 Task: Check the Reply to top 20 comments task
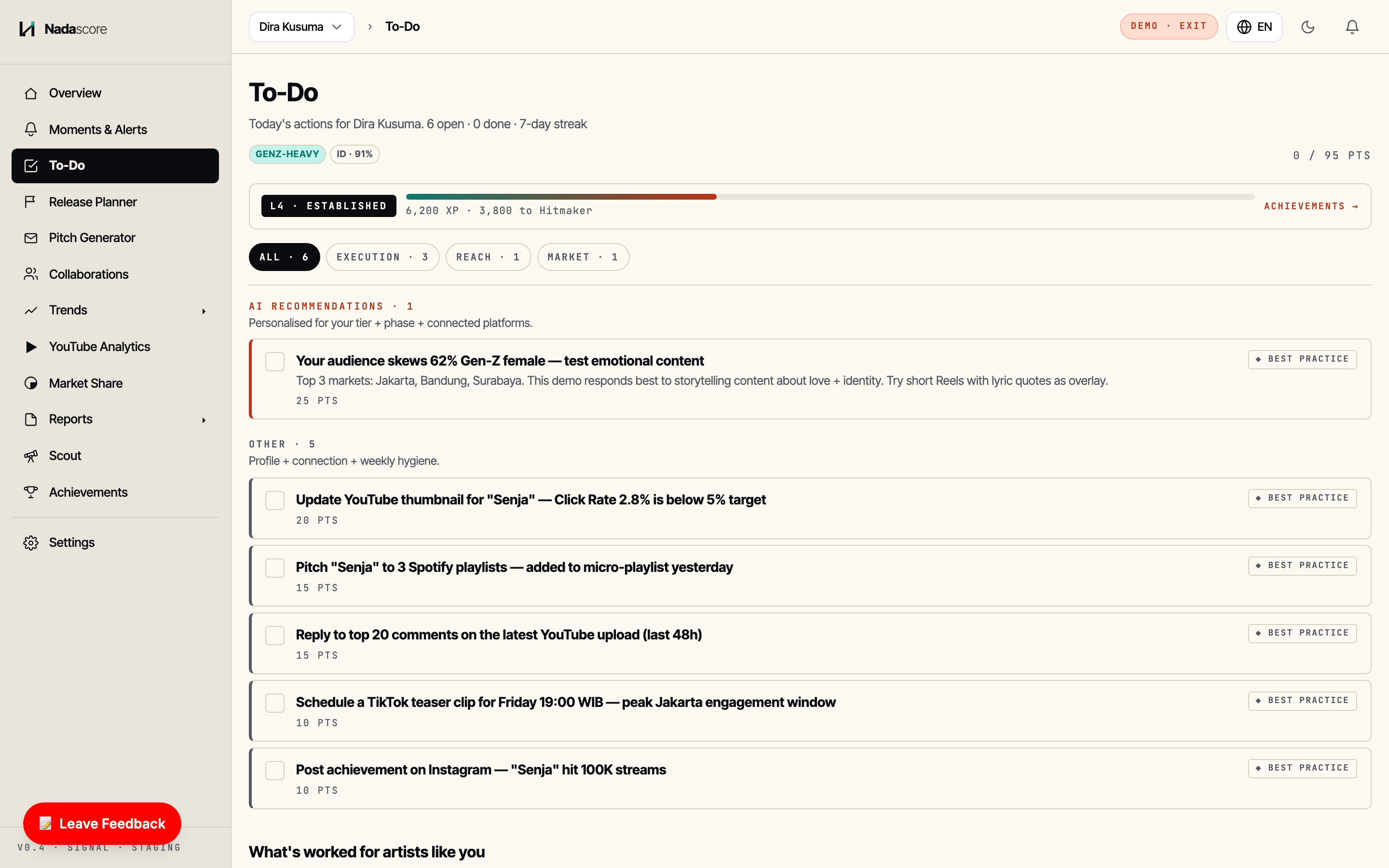[275, 636]
